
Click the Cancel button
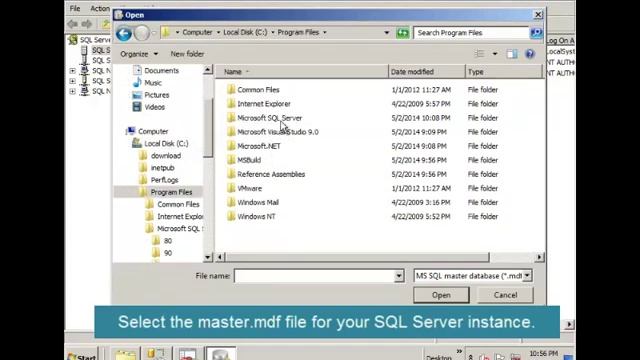click(x=505, y=295)
